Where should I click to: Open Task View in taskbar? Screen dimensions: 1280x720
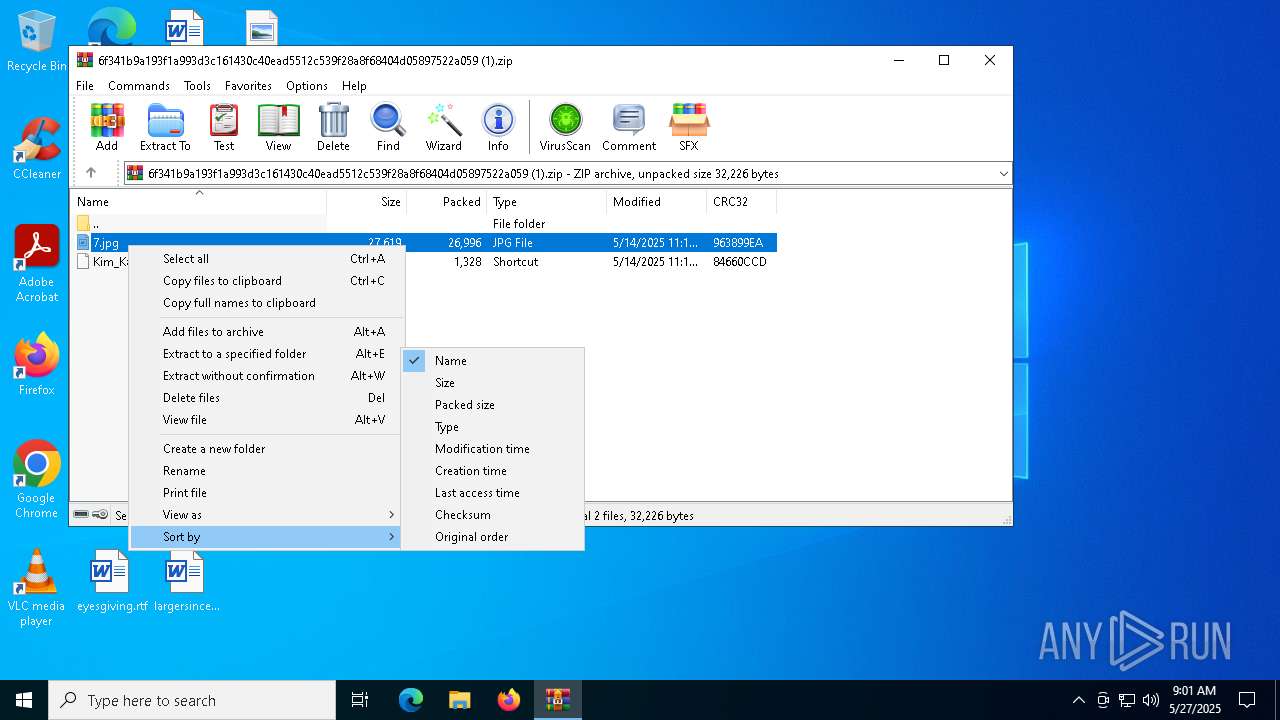coord(360,700)
